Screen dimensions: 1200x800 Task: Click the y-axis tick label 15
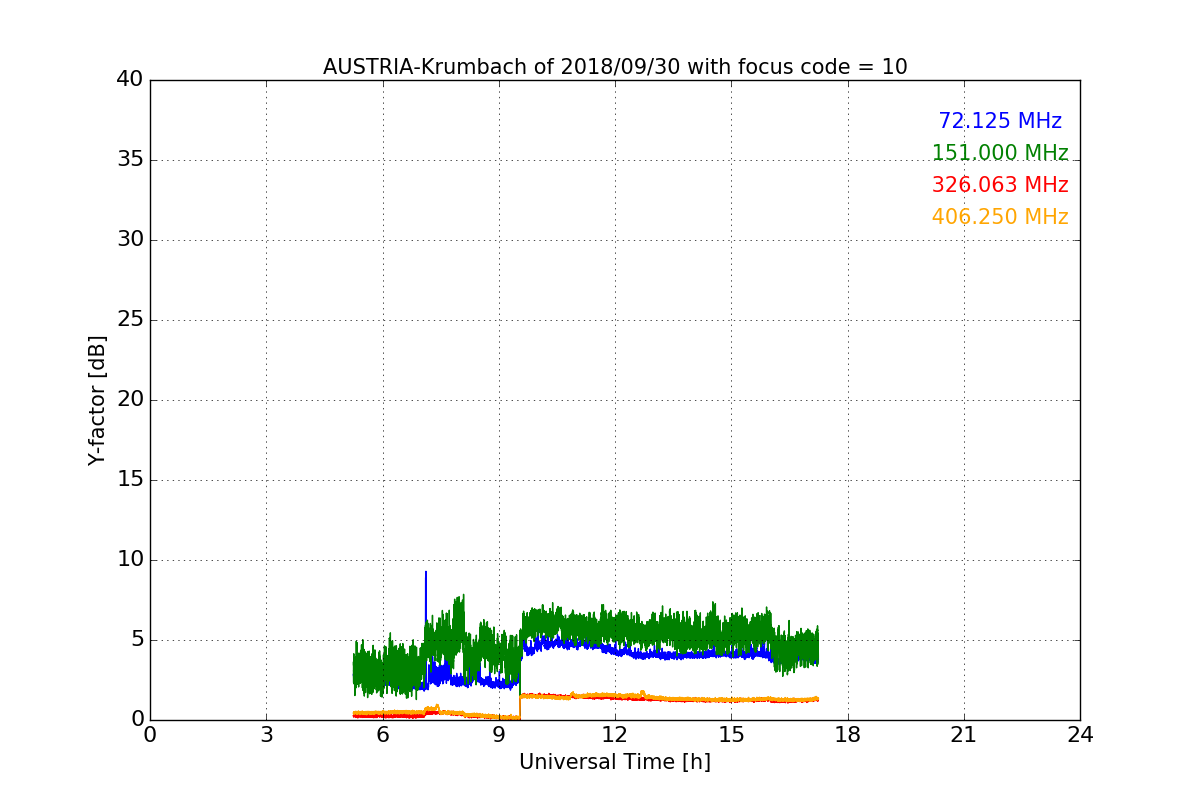point(130,480)
